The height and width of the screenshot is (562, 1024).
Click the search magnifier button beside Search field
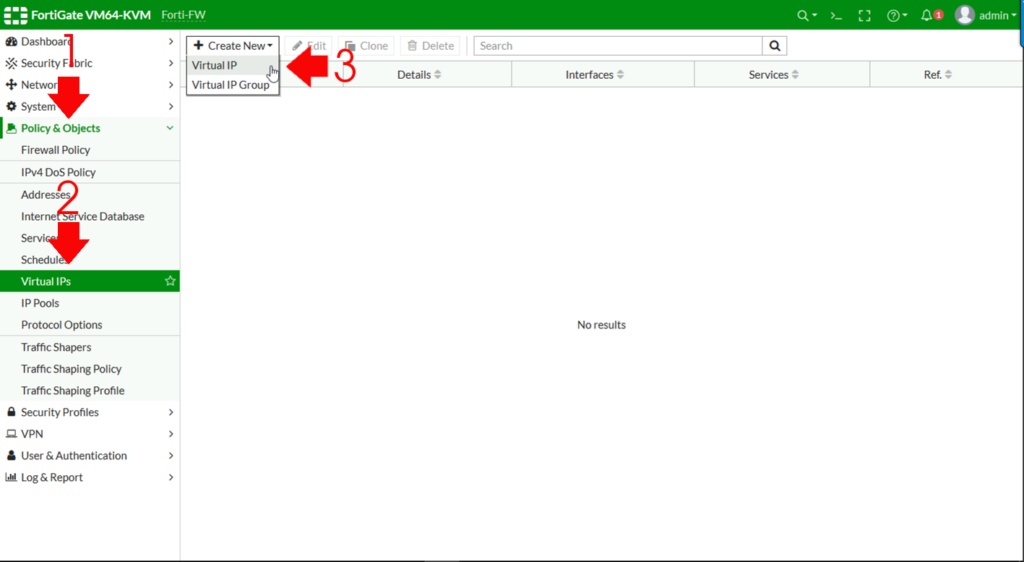(774, 46)
